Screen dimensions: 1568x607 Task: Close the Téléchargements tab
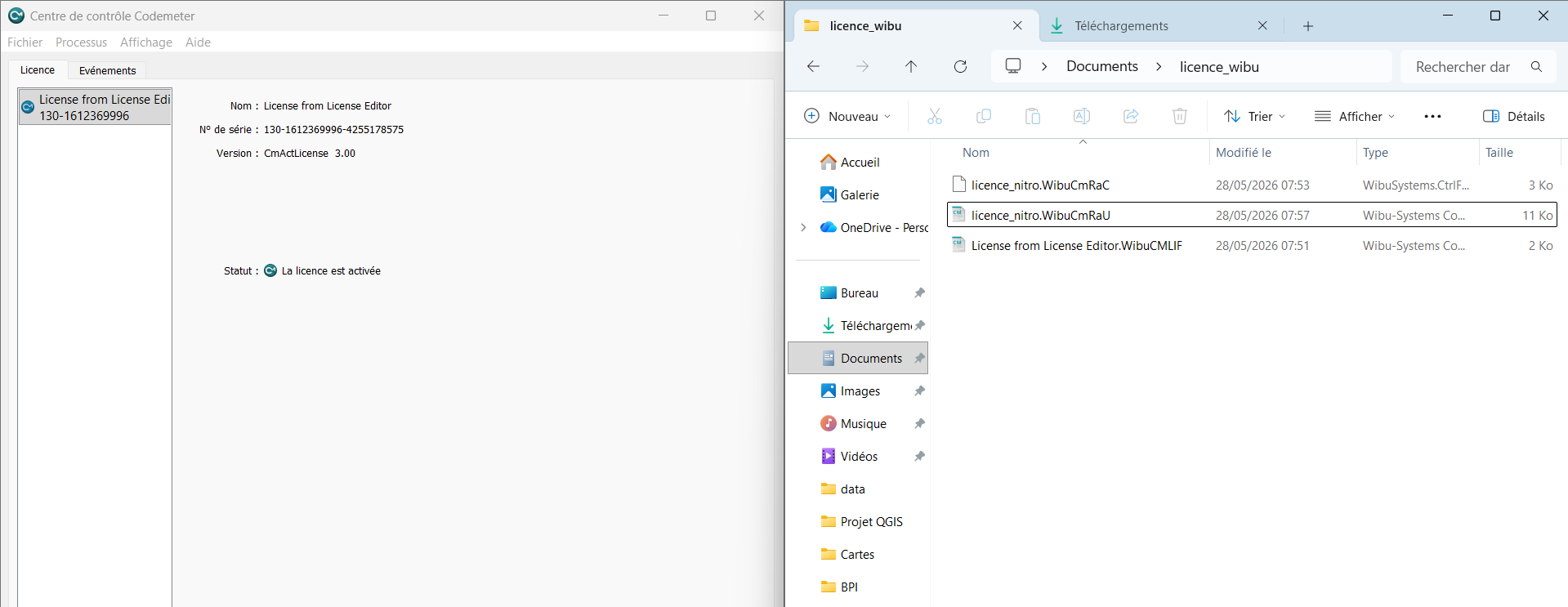[1262, 26]
